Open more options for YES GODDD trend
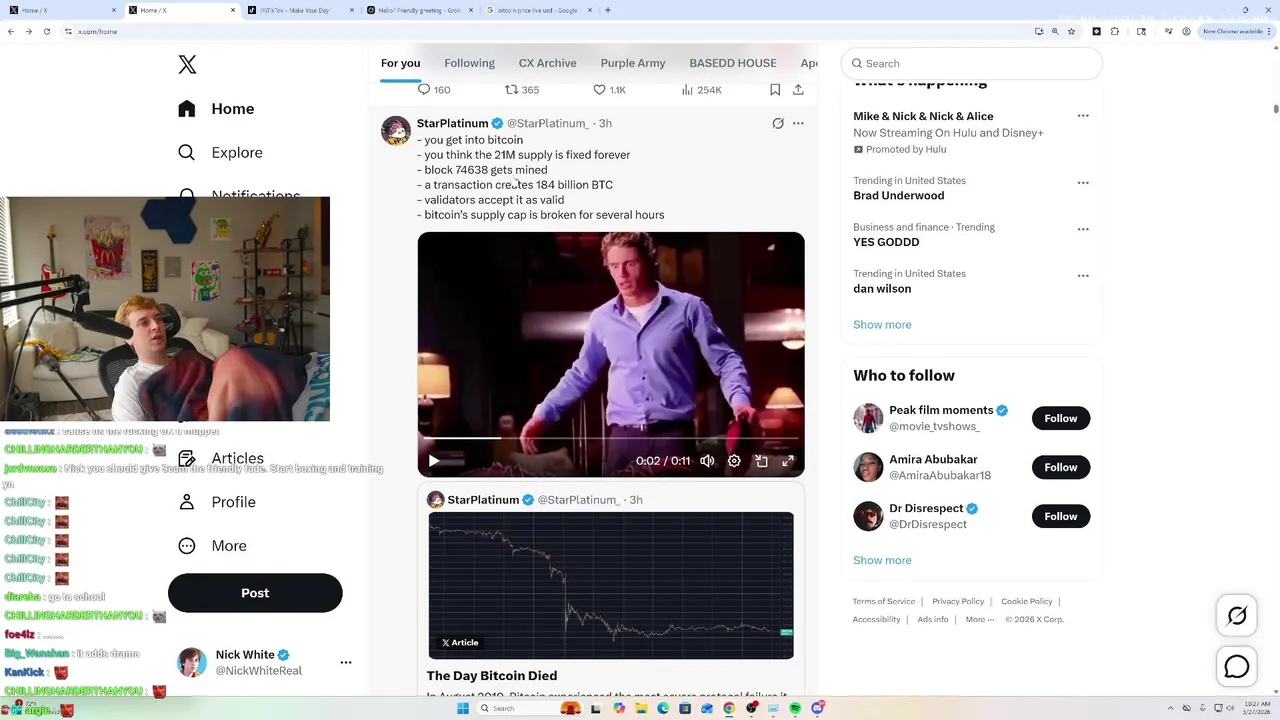The height and width of the screenshot is (720, 1280). click(x=1083, y=229)
